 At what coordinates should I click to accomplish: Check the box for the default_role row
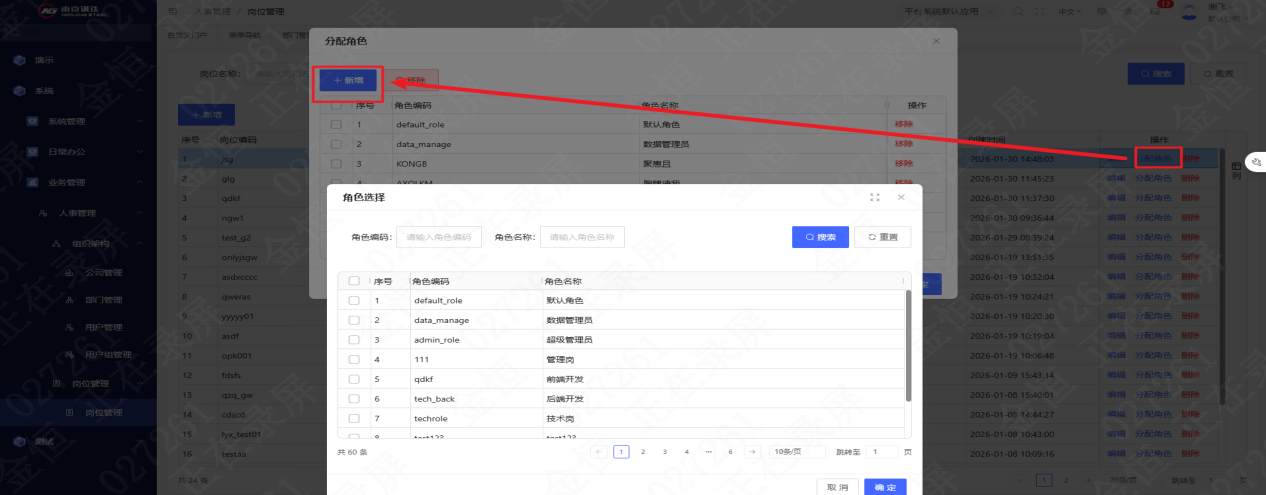(x=354, y=300)
